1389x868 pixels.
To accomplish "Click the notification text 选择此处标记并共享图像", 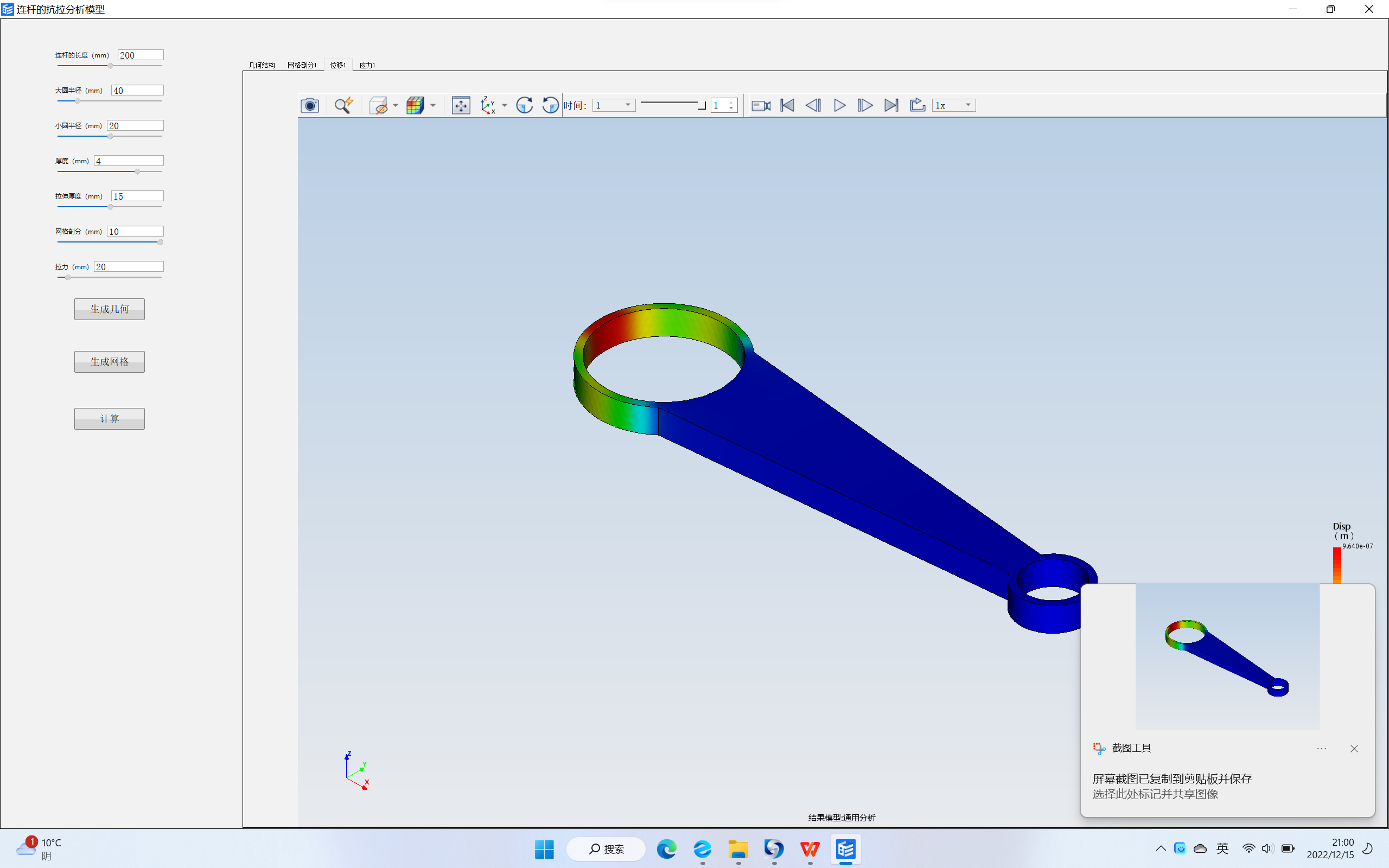I will 1155,794.
